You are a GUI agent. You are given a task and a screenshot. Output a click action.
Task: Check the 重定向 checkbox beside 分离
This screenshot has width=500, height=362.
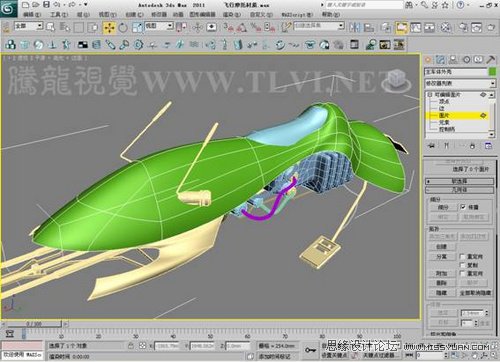[463, 256]
